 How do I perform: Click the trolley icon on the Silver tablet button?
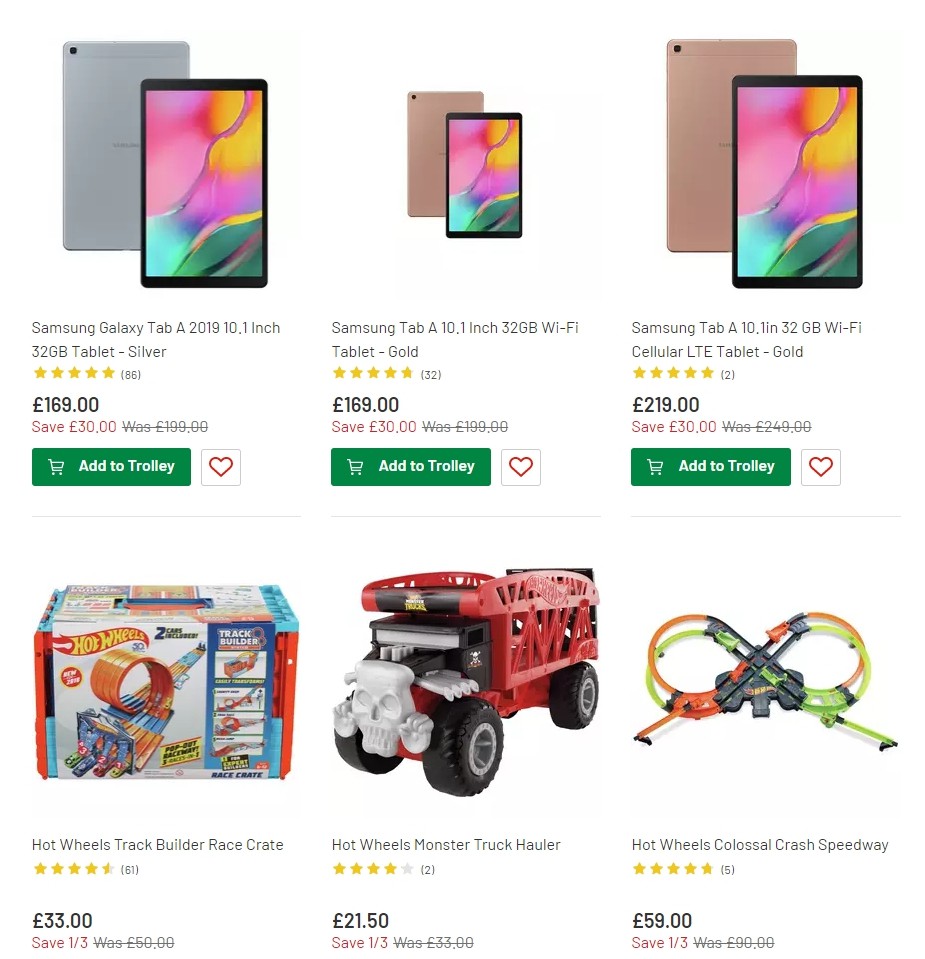(x=56, y=466)
